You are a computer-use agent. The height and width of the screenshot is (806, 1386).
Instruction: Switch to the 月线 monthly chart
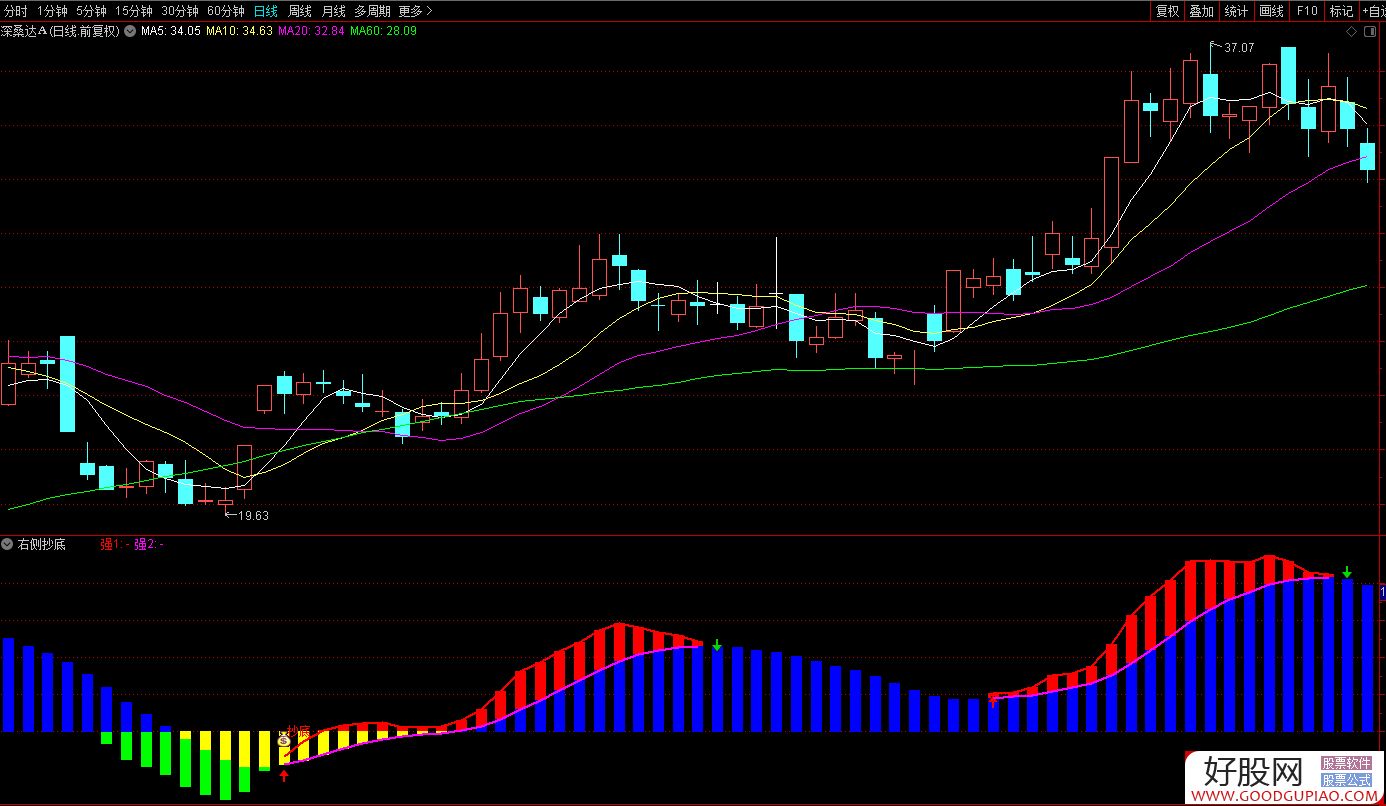tap(333, 11)
